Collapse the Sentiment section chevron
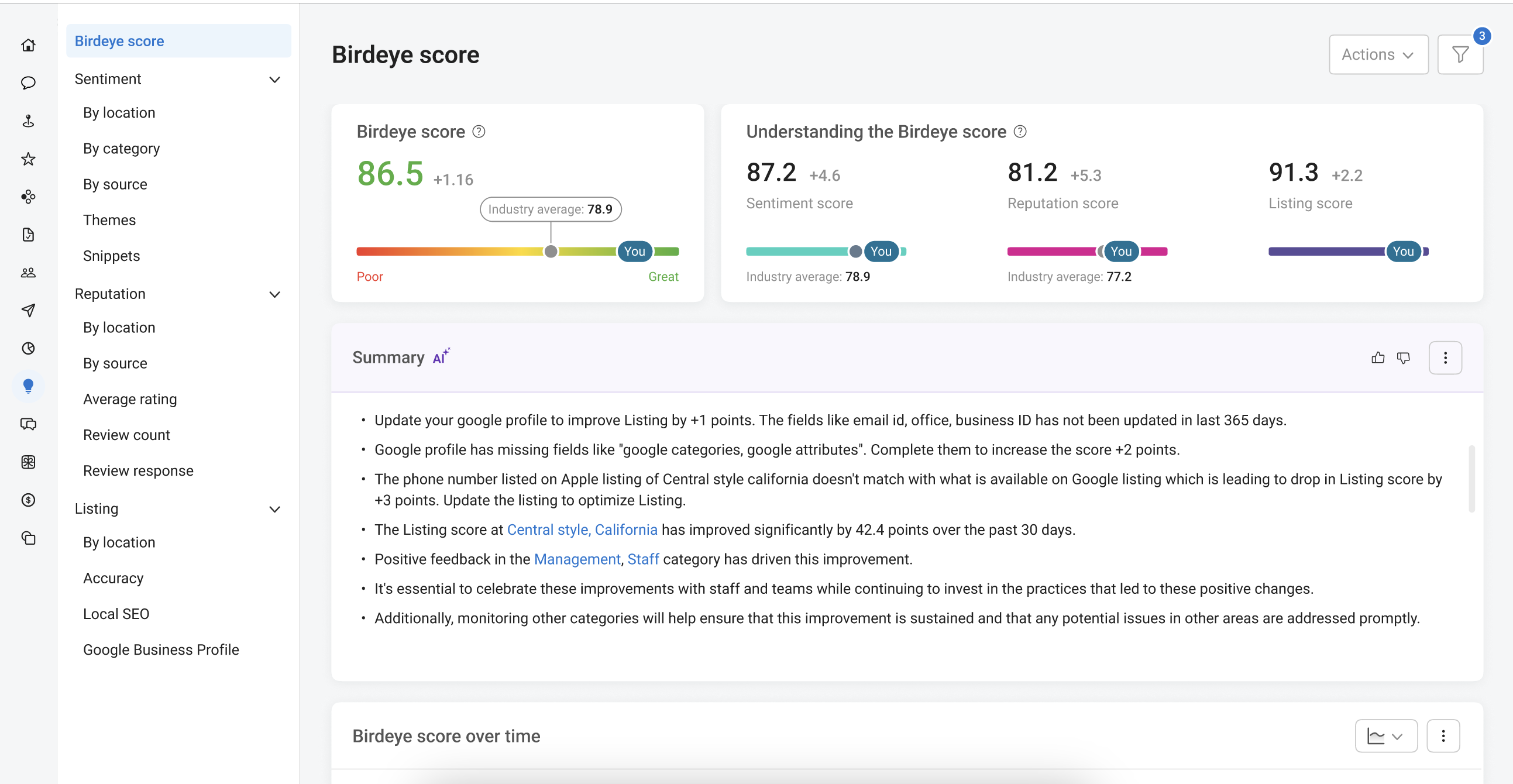Image resolution: width=1513 pixels, height=784 pixels. (x=274, y=80)
